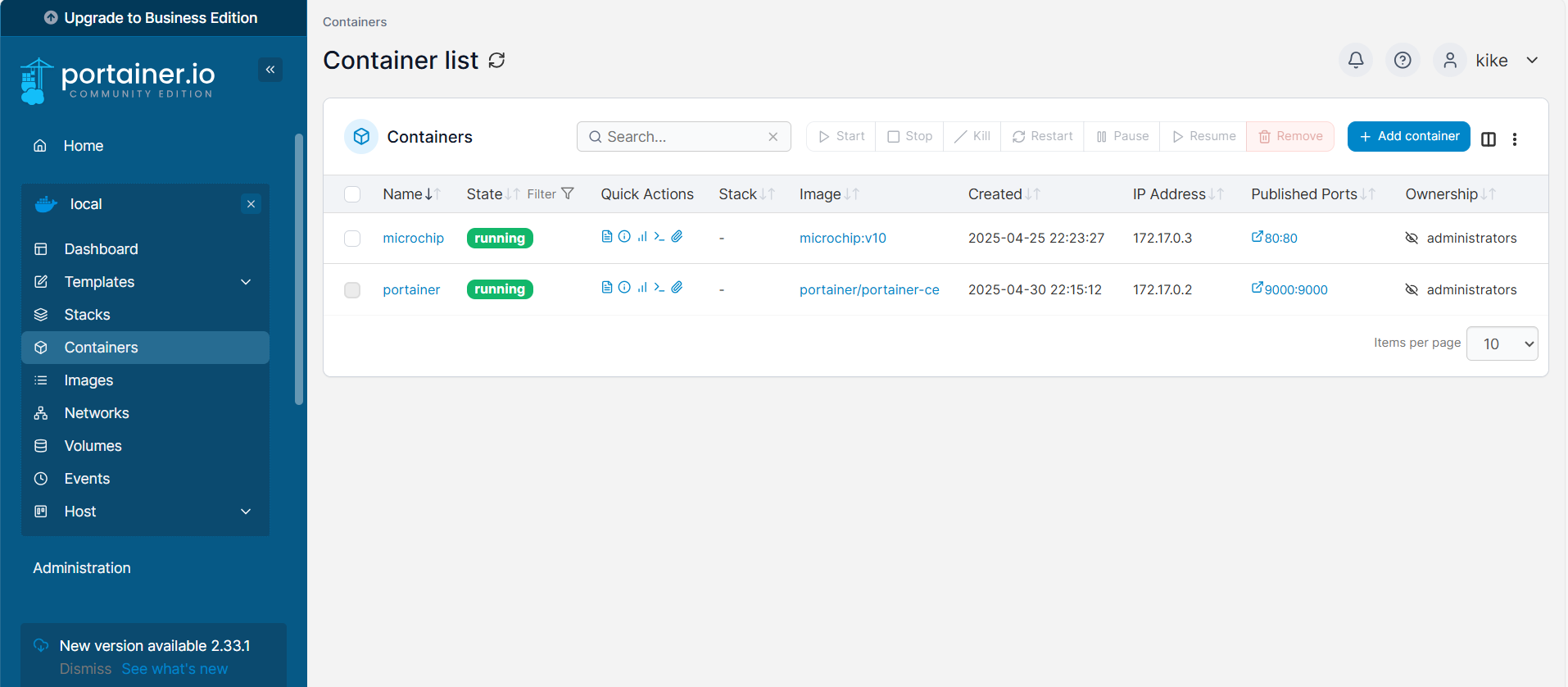Sort by State column
Screen dimensions: 1568x687
pyautogui.click(x=492, y=194)
